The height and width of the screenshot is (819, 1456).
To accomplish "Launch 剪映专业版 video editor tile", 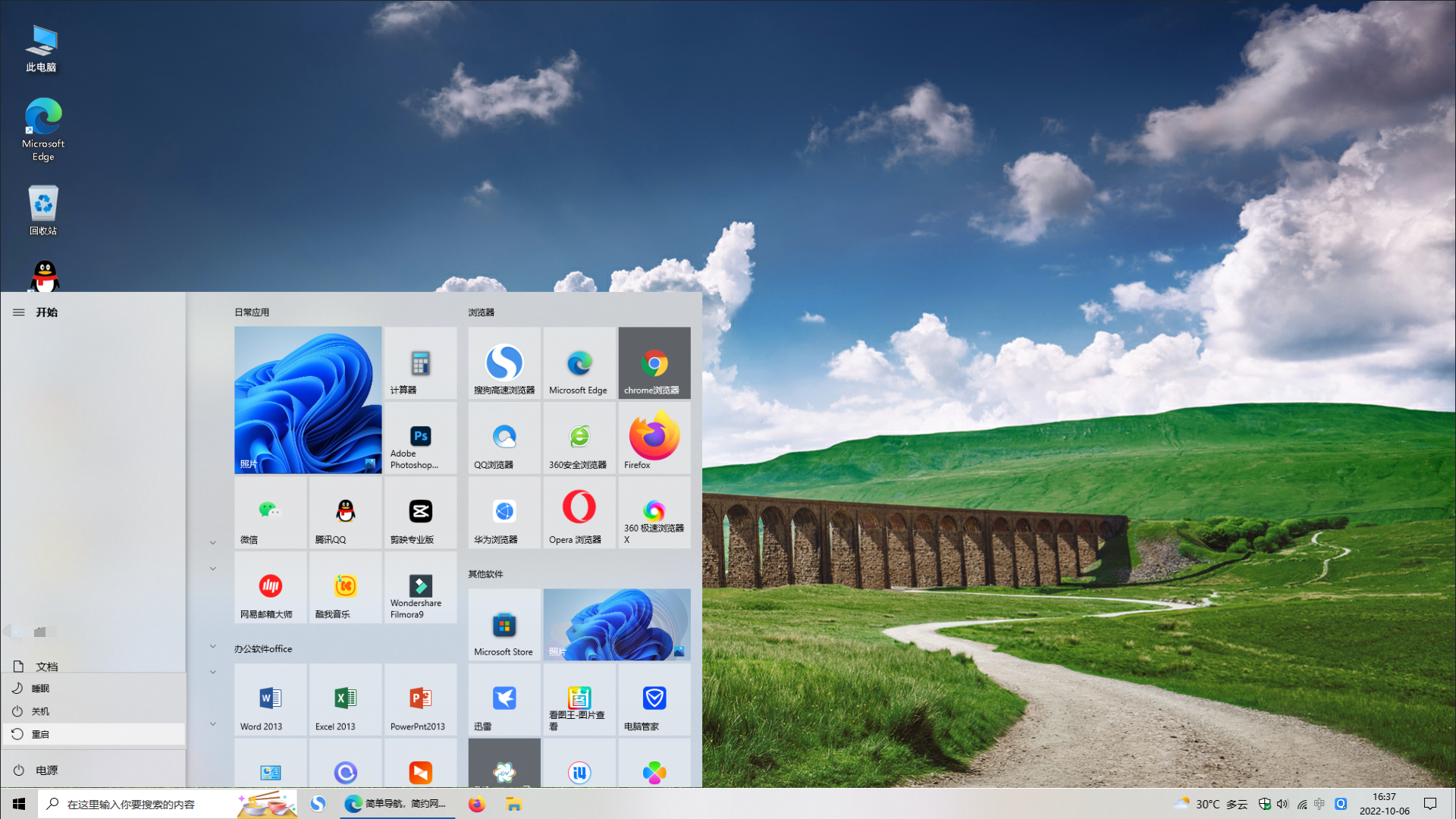I will pyautogui.click(x=420, y=513).
